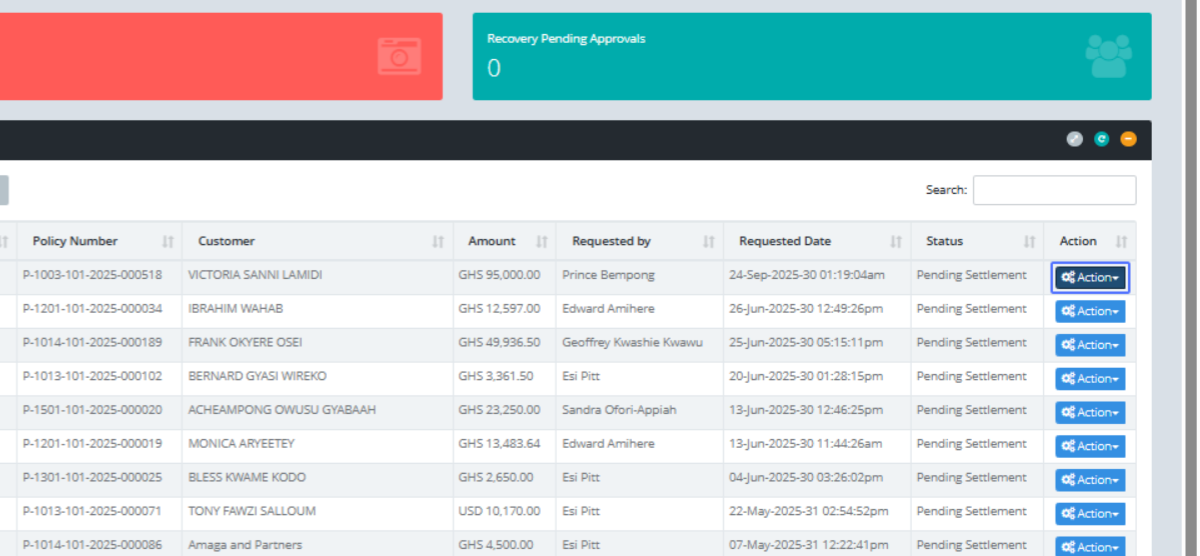Click the teal refresh panel icon

(1101, 140)
